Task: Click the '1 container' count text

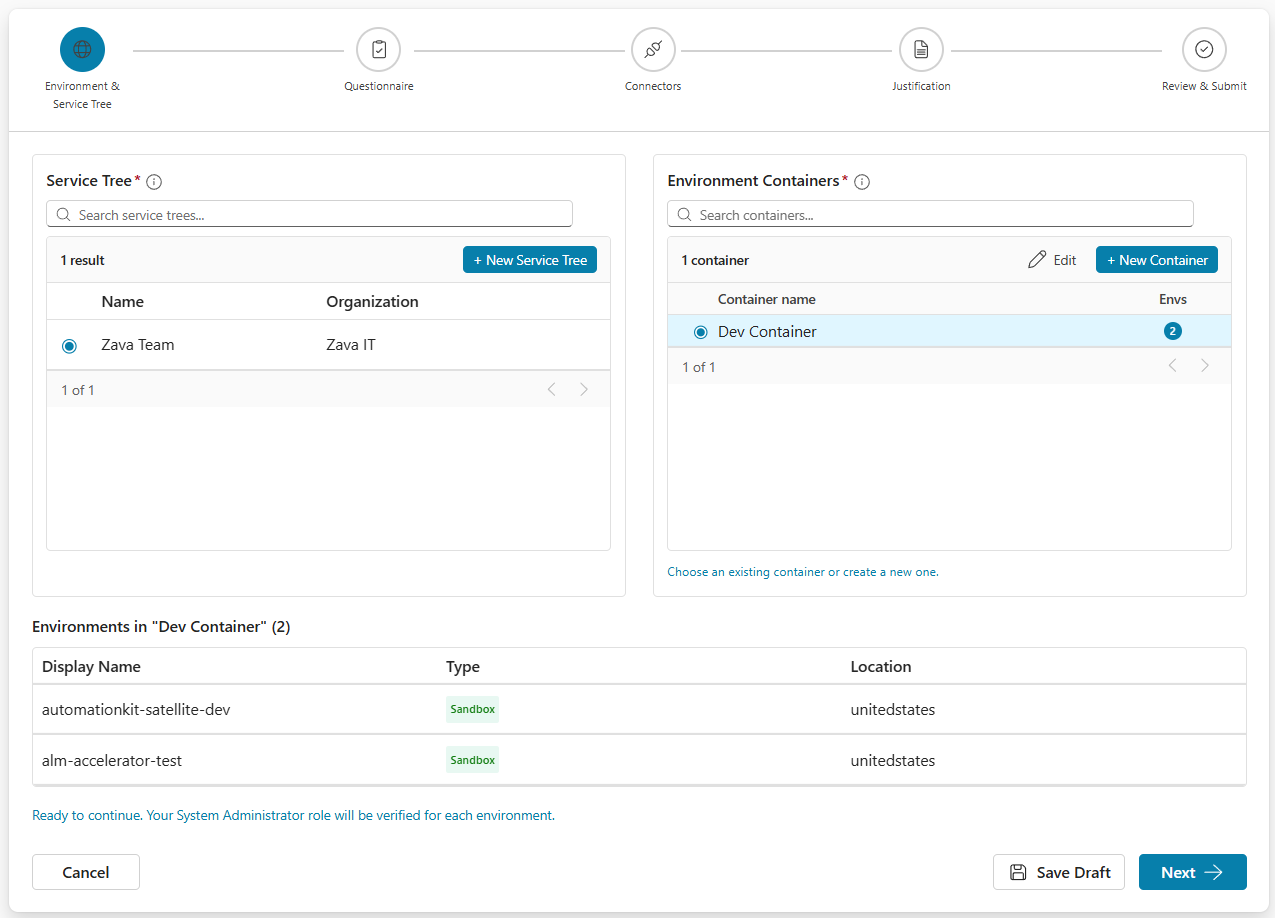Action: click(x=715, y=260)
